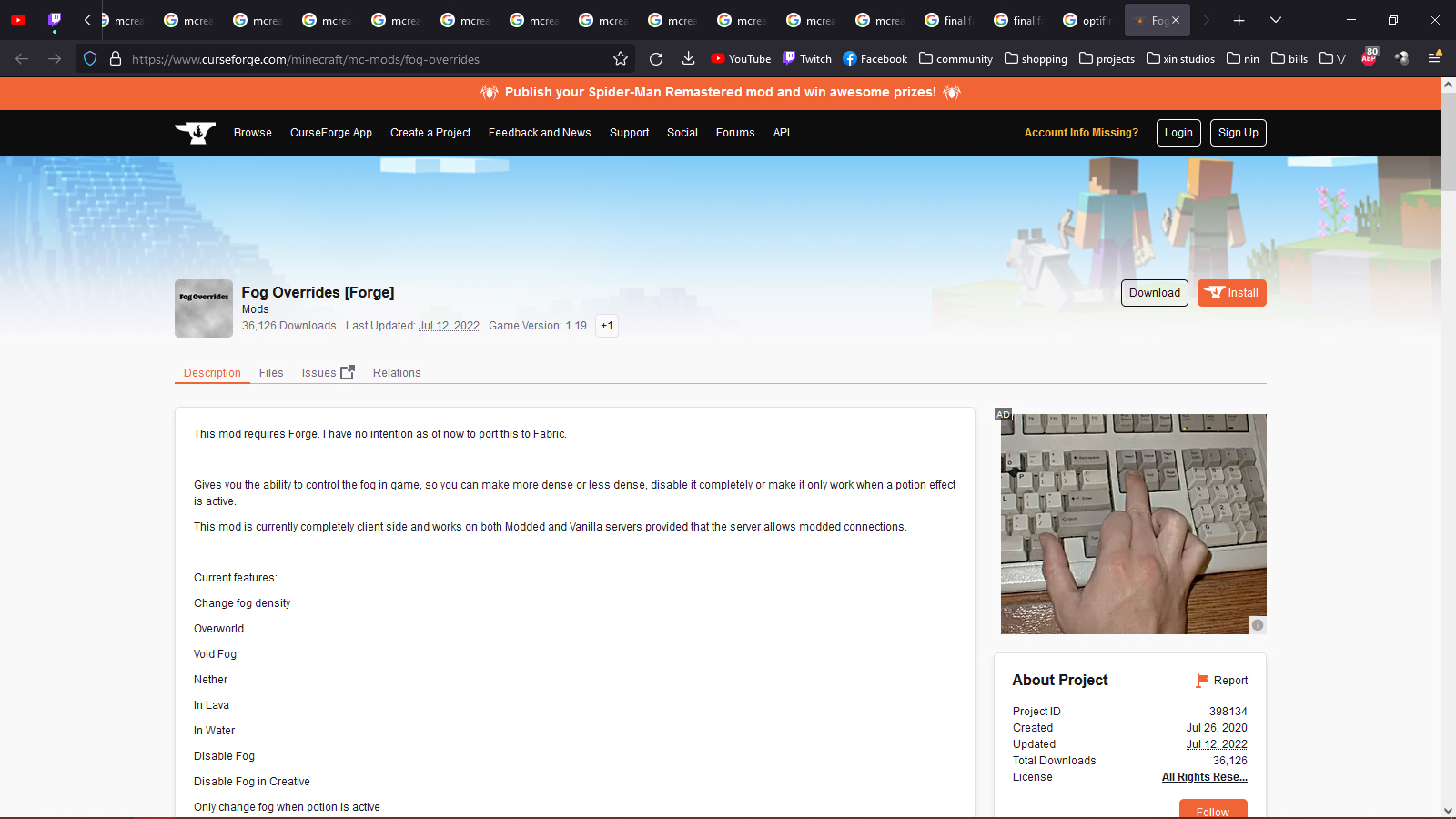Viewport: 1456px width, 819px height.
Task: Expand the bills bookmarks folder
Action: pos(1289,59)
